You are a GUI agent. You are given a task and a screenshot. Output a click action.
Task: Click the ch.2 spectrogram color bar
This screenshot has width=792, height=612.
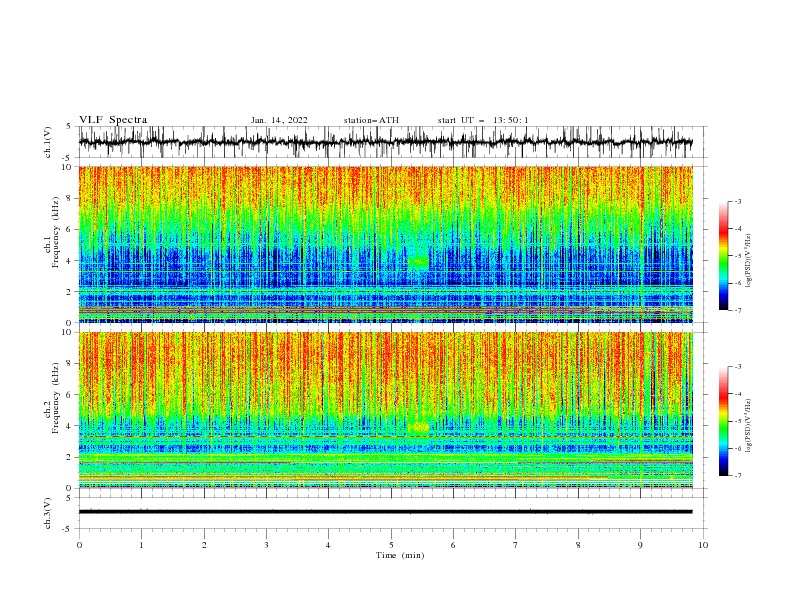pyautogui.click(x=723, y=421)
